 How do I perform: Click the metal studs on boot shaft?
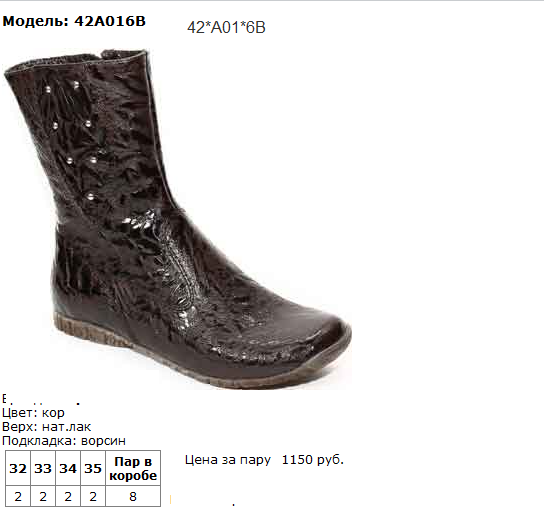tap(73, 141)
